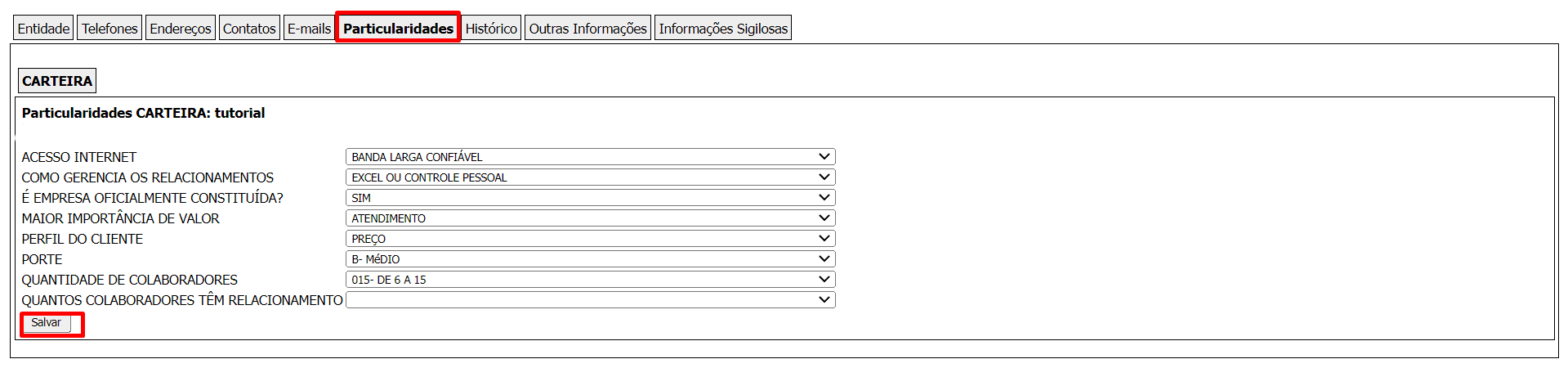The width and height of the screenshot is (1568, 377).
Task: Switch to the Telefones tab
Action: coord(109,29)
